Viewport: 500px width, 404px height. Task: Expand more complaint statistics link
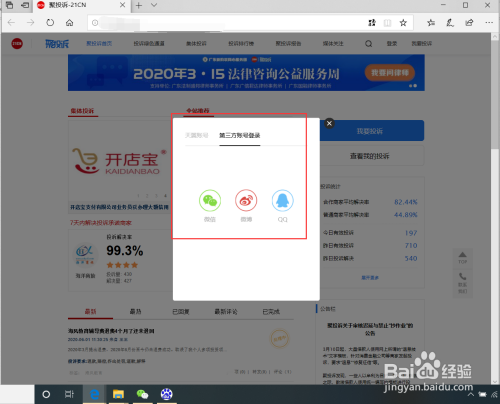click(x=370, y=278)
